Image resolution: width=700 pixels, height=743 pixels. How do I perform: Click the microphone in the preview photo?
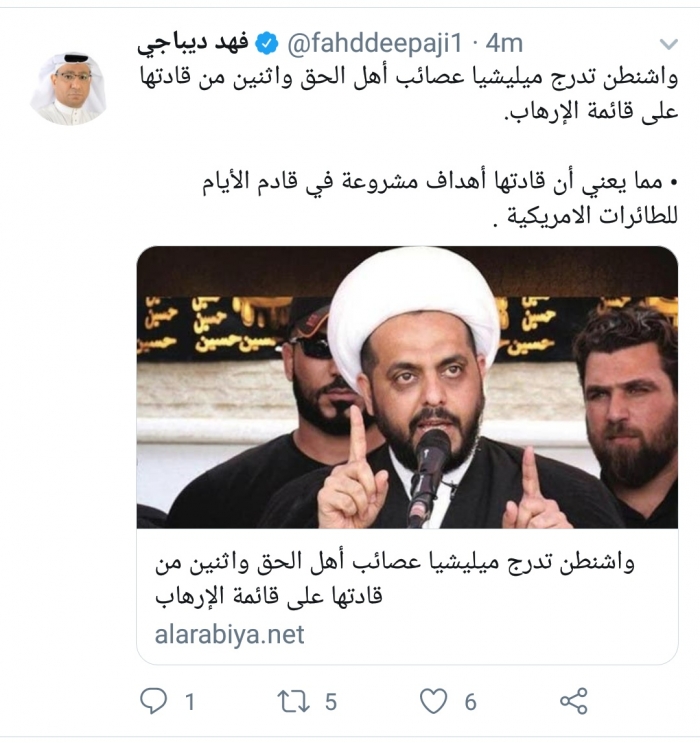click(427, 476)
